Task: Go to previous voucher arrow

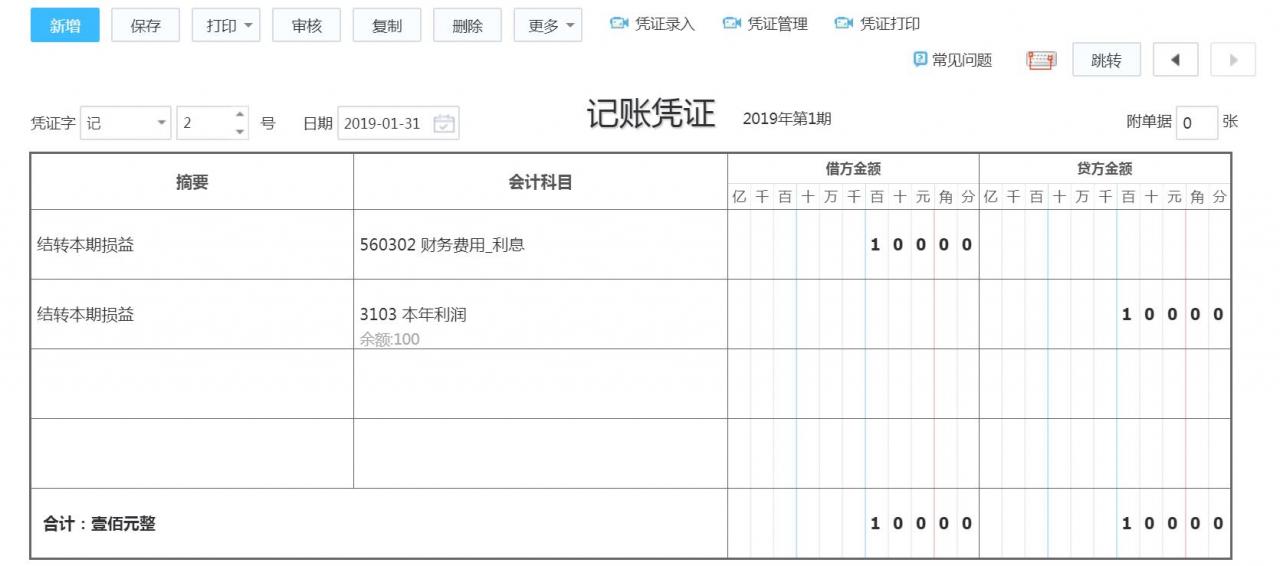Action: [1176, 60]
